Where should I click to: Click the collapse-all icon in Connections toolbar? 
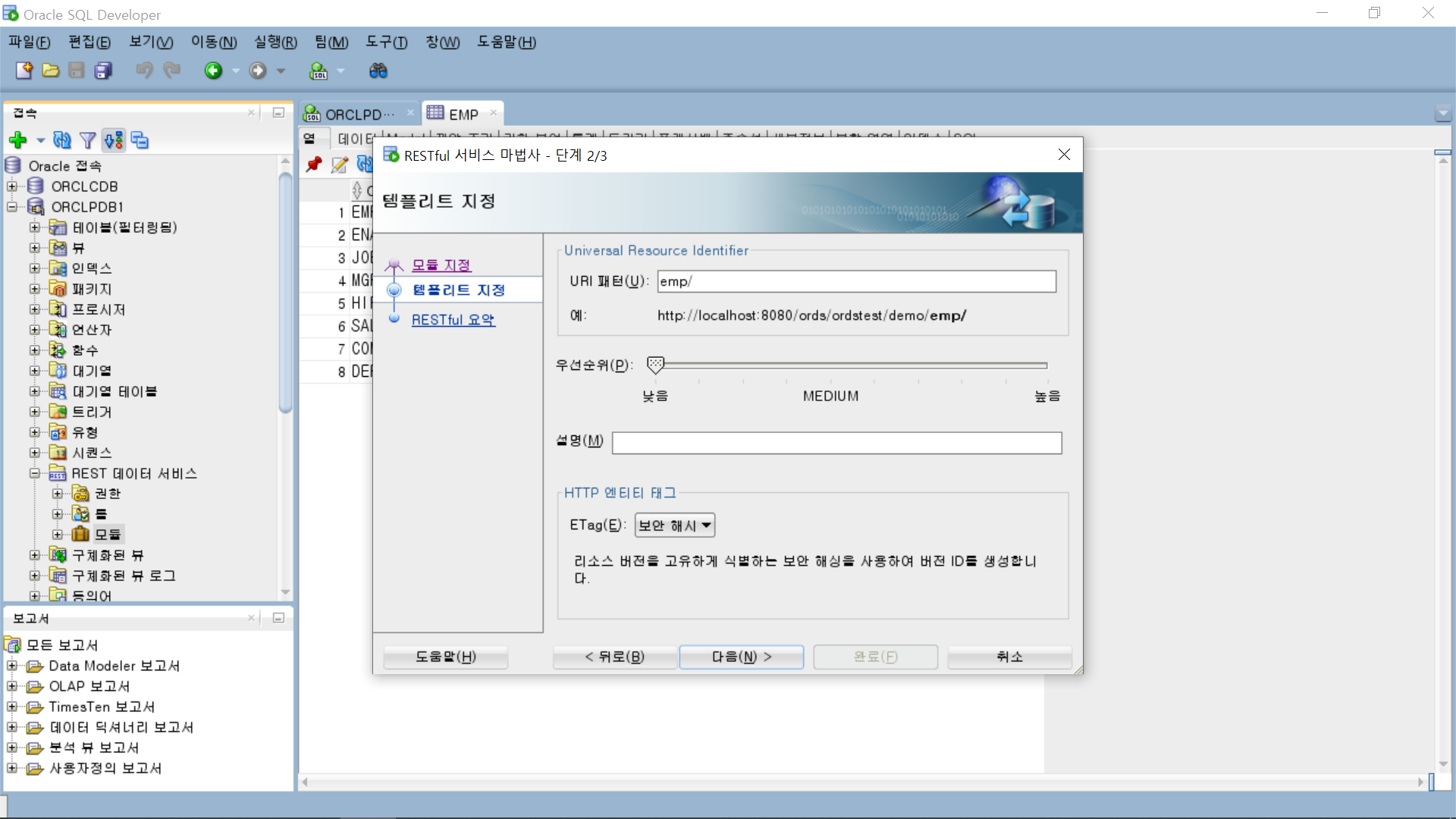pyautogui.click(x=140, y=140)
